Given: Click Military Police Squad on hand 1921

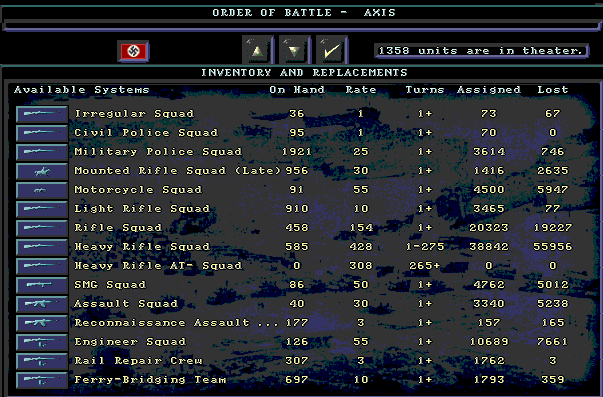Looking at the screenshot, I should click(x=297, y=152).
